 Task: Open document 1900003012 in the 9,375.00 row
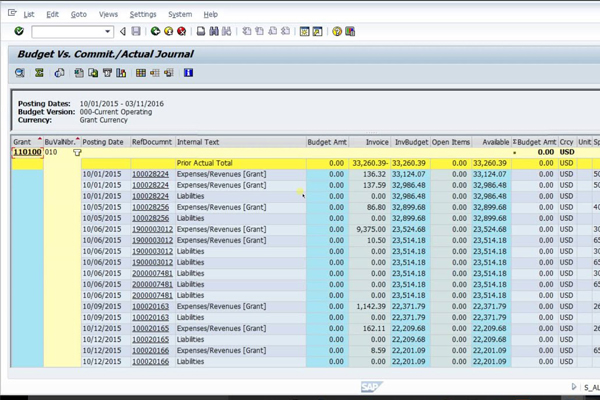coord(152,229)
